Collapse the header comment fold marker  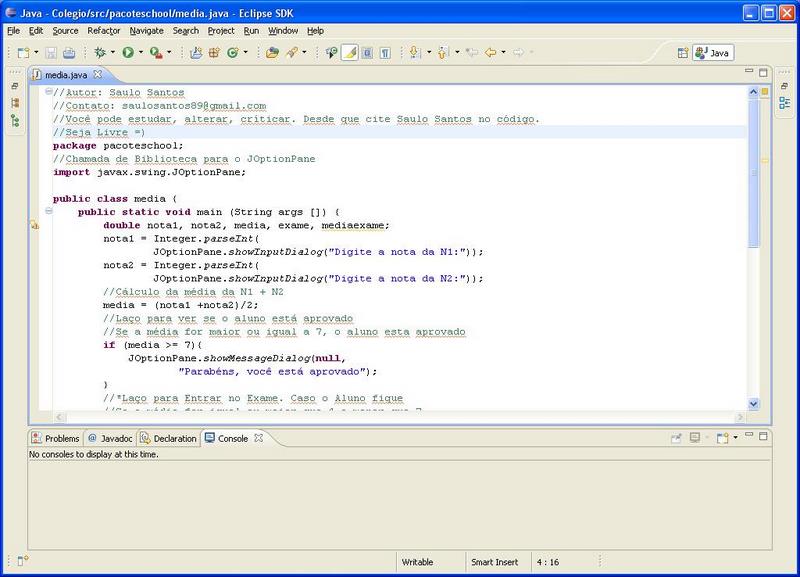point(49,91)
